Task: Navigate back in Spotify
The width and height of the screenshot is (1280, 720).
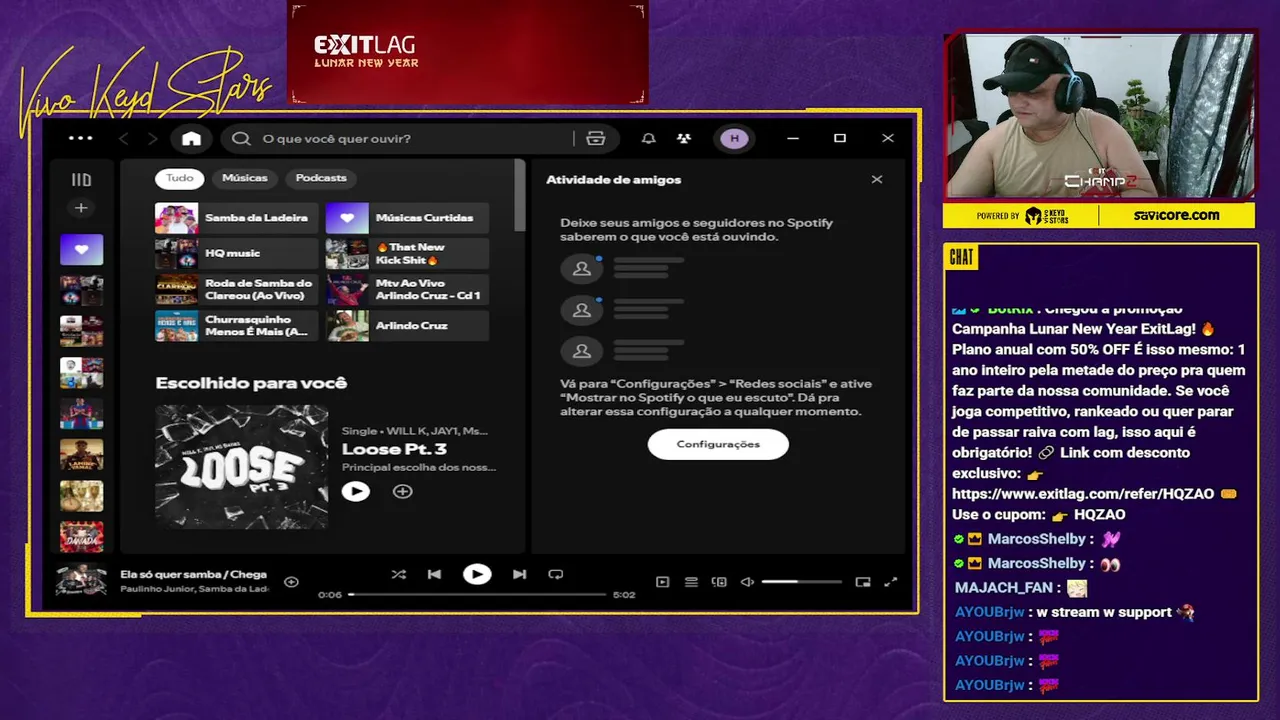Action: 124,138
